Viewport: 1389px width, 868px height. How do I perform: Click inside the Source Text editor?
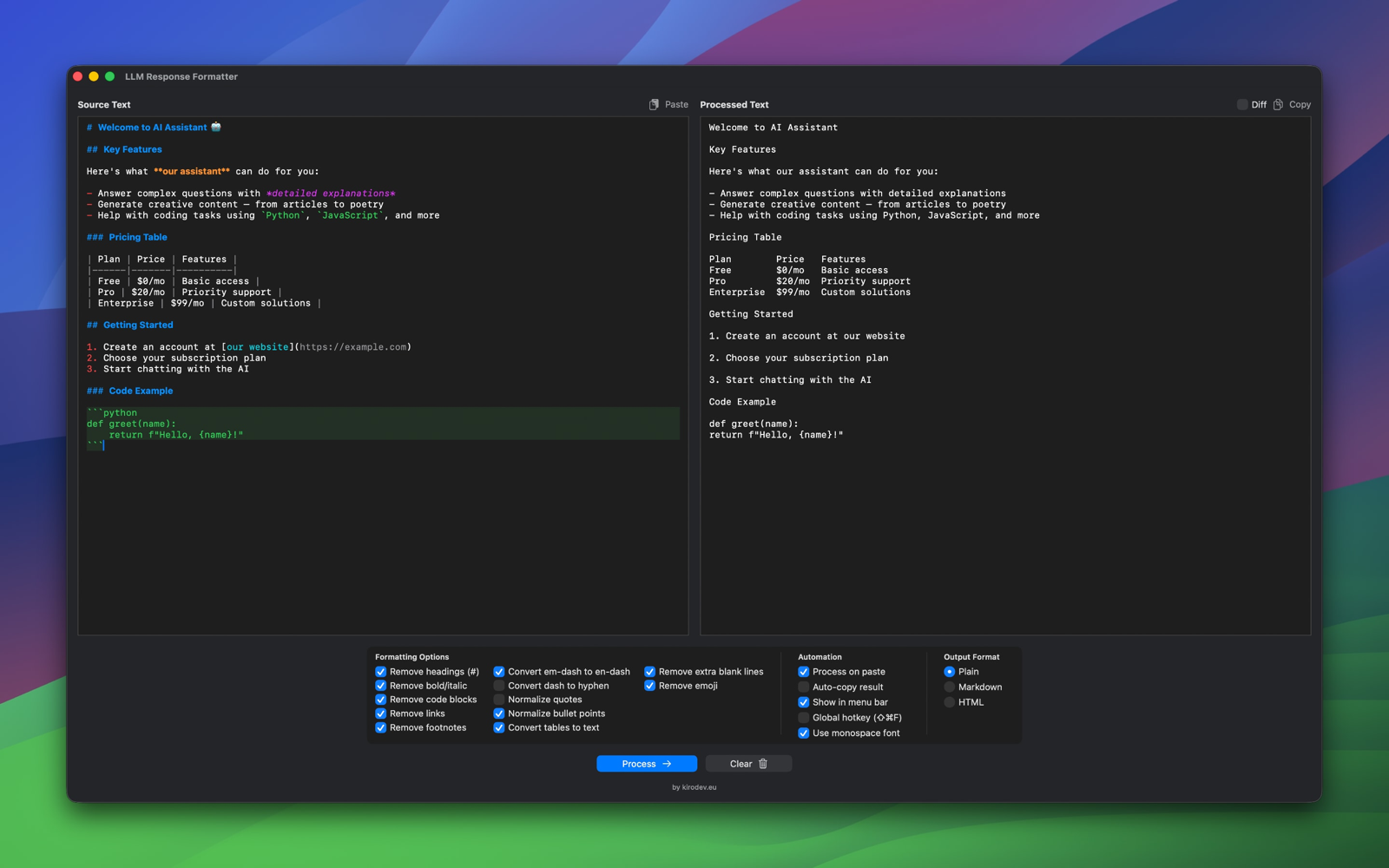[382, 521]
